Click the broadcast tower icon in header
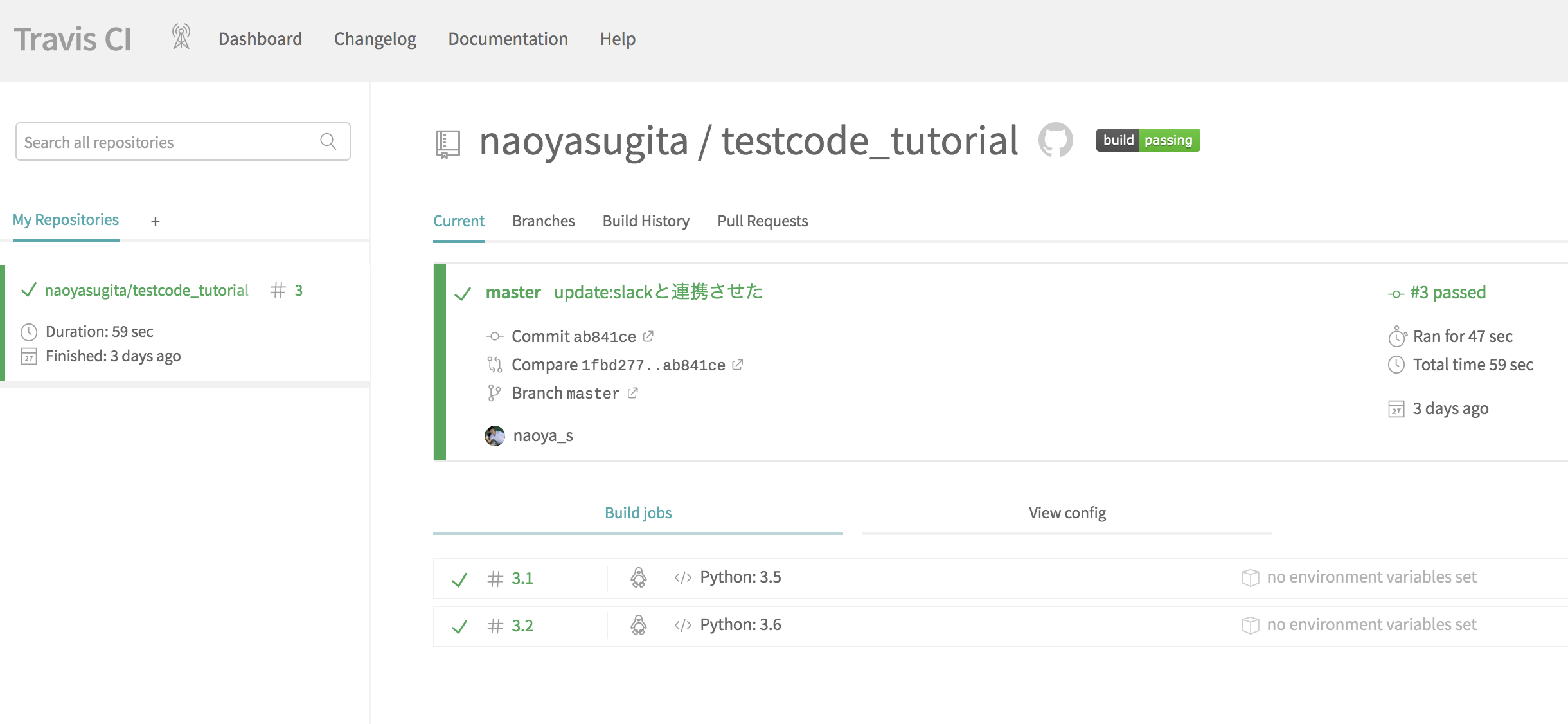Screen dimensions: 1568x724 pos(181,37)
